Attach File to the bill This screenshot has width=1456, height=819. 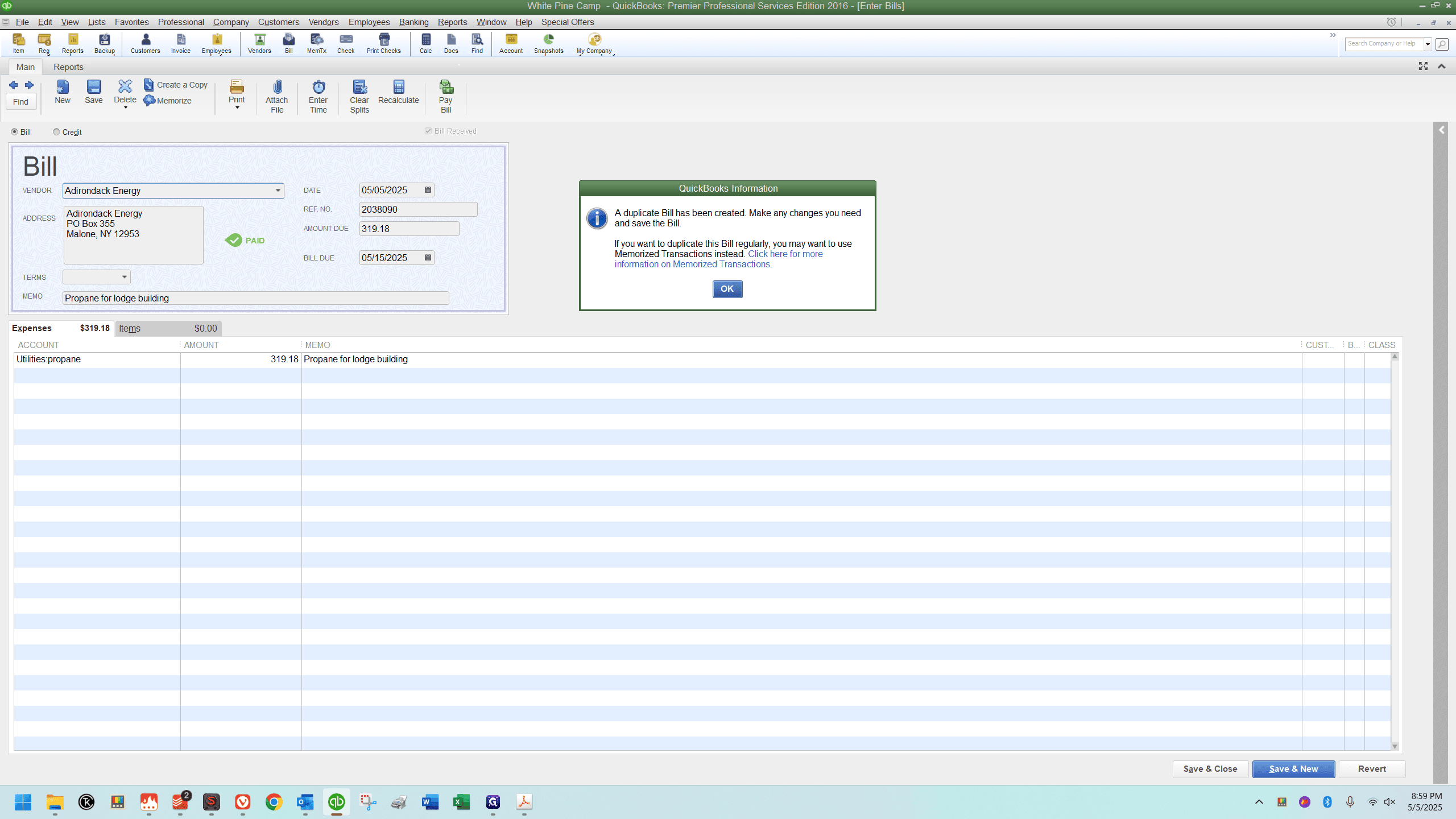coord(277,97)
